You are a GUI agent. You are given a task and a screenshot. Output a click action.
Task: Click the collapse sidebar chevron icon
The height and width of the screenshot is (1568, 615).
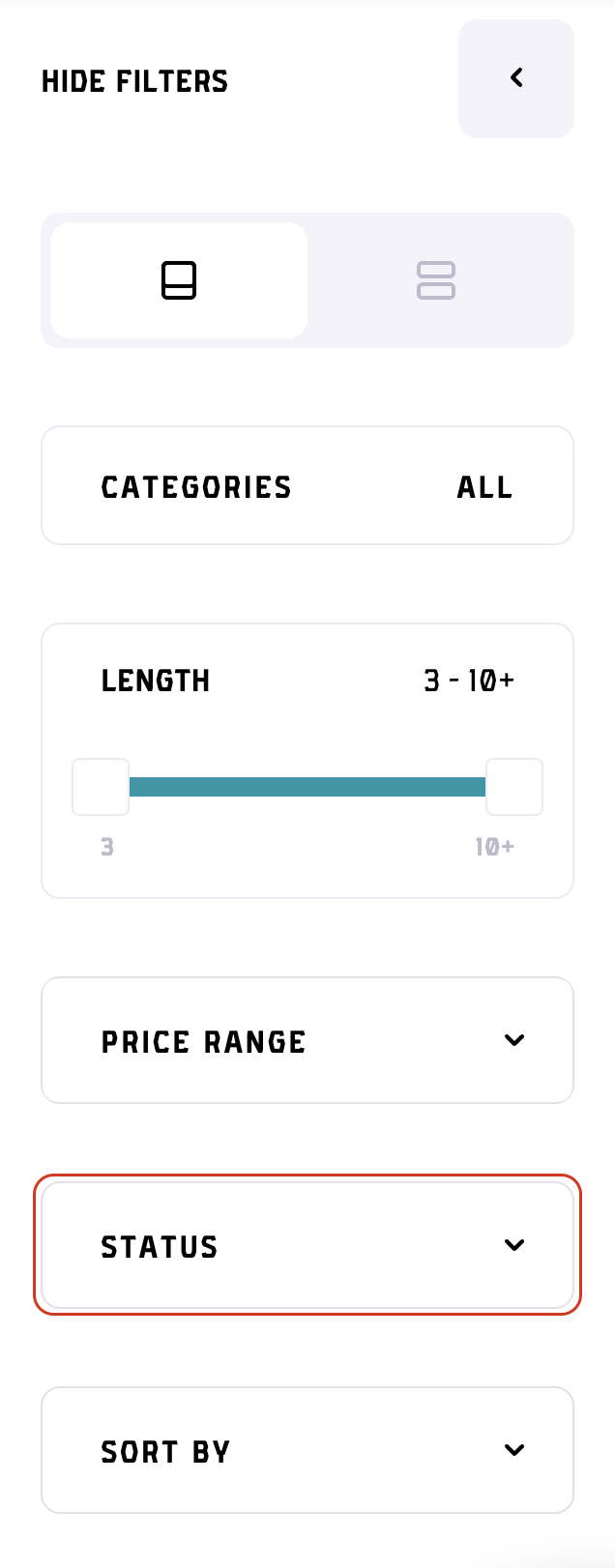(x=515, y=77)
